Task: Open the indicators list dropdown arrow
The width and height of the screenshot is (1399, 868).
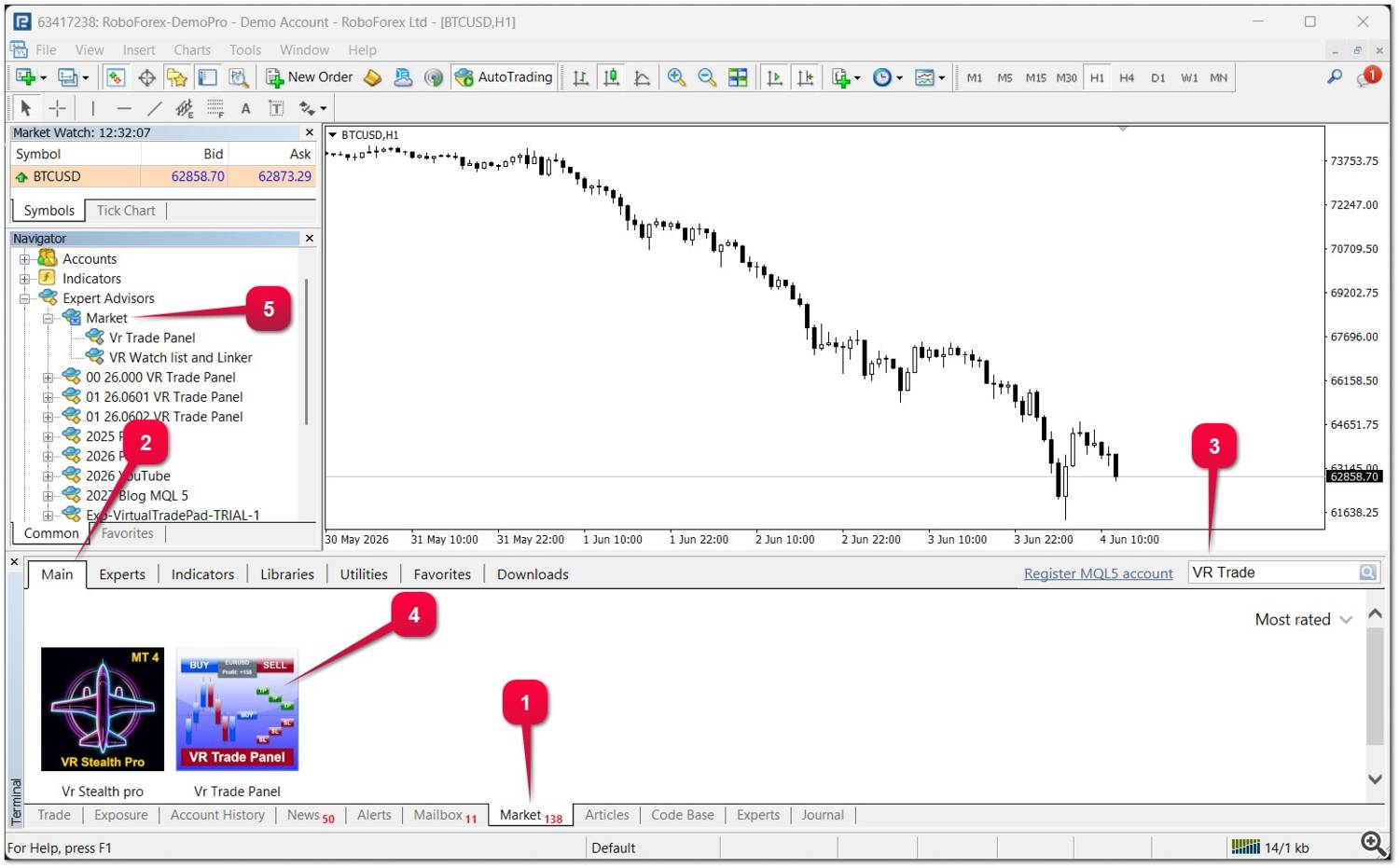Action: pos(857,78)
